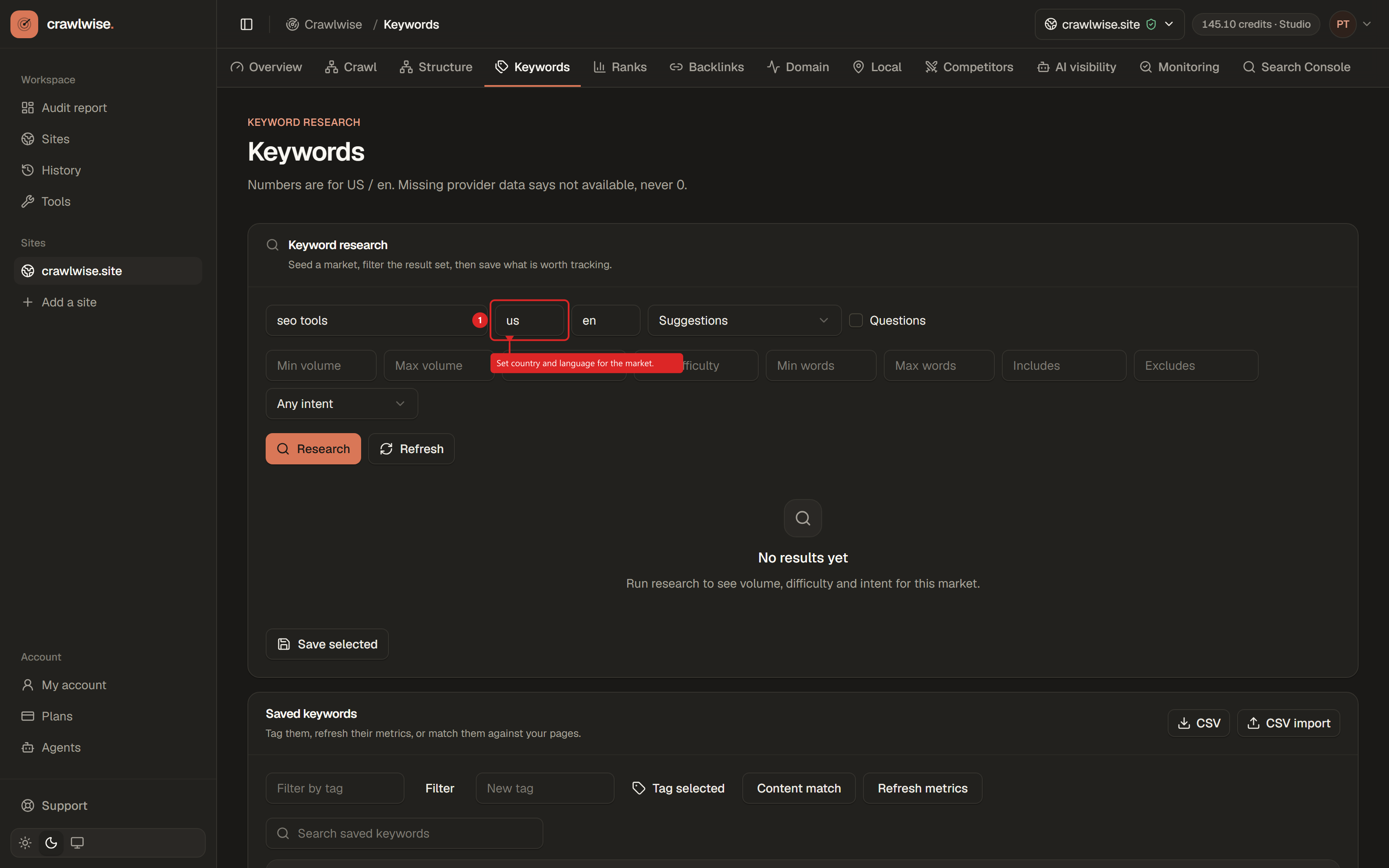Screen dimensions: 1389x868
Task: Go to the Structure tab
Action: point(436,67)
